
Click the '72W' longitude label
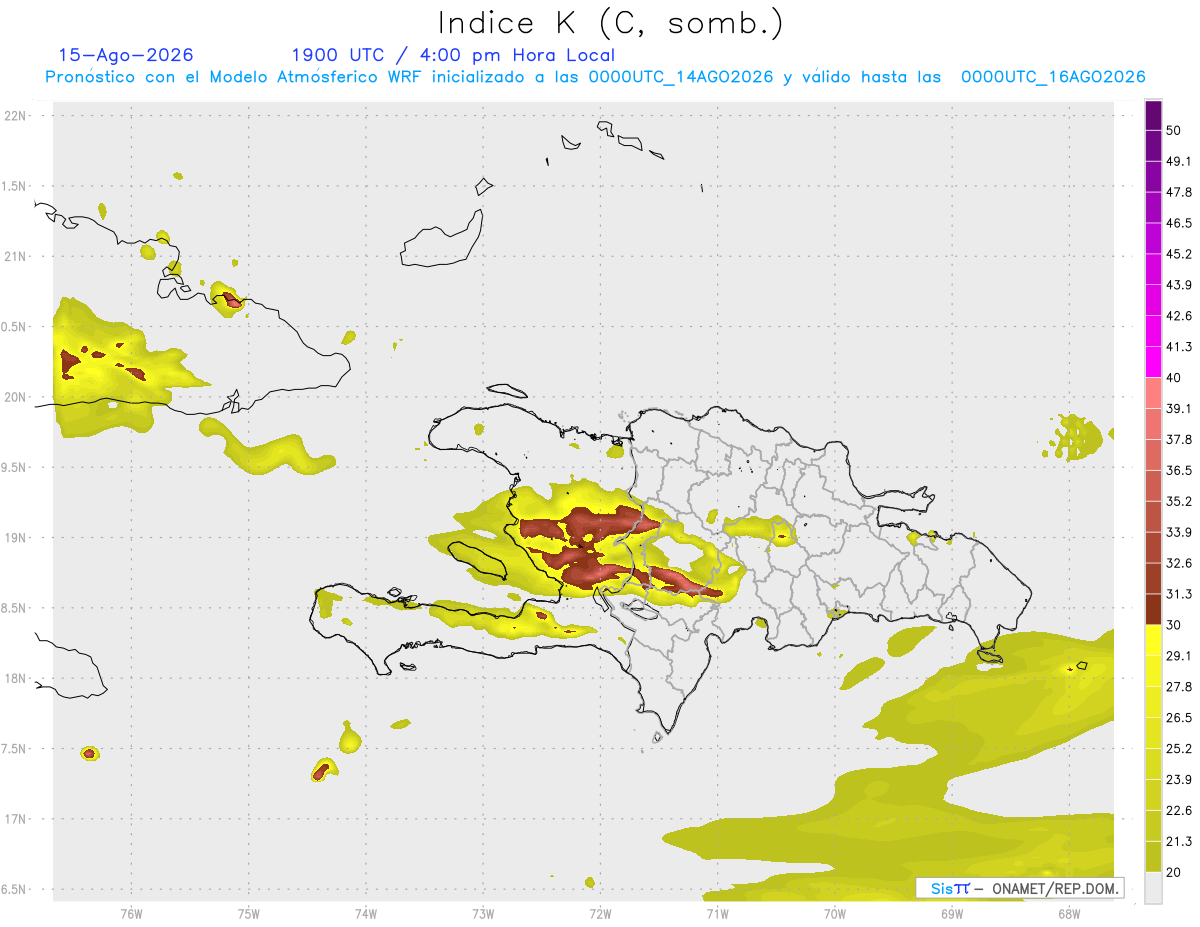pos(600,913)
